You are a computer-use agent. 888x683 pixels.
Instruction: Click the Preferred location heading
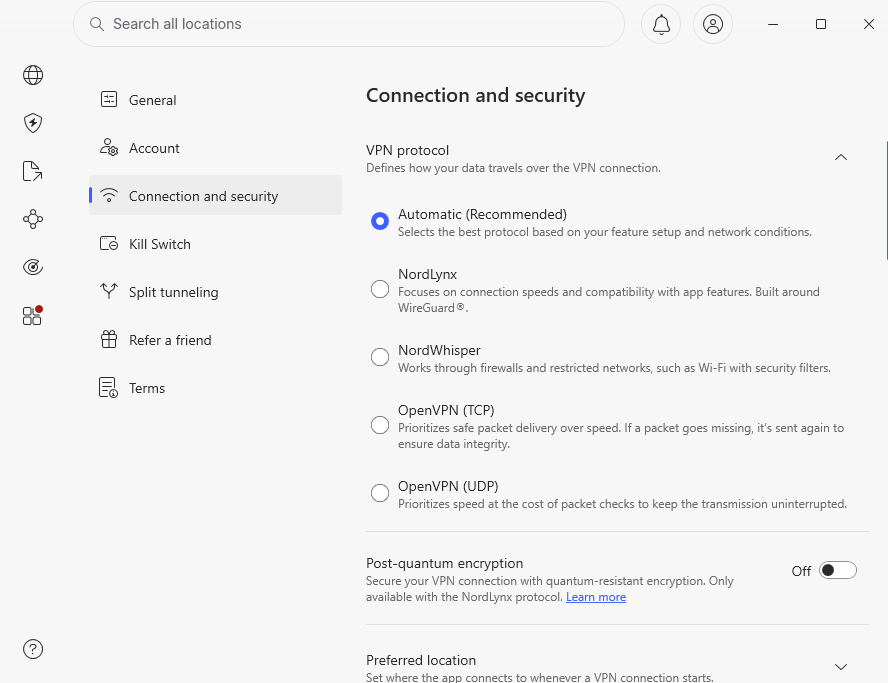click(421, 660)
